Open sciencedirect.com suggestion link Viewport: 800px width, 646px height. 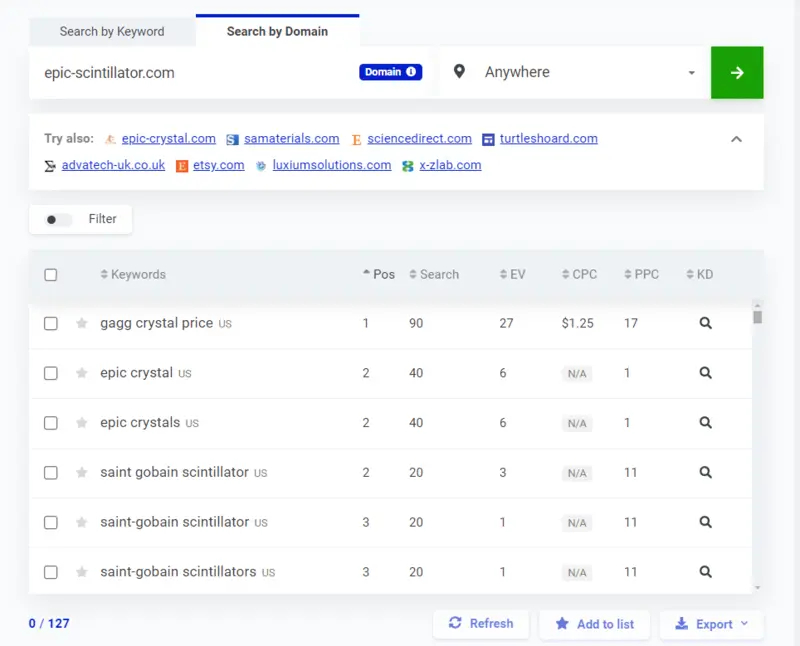[419, 139]
